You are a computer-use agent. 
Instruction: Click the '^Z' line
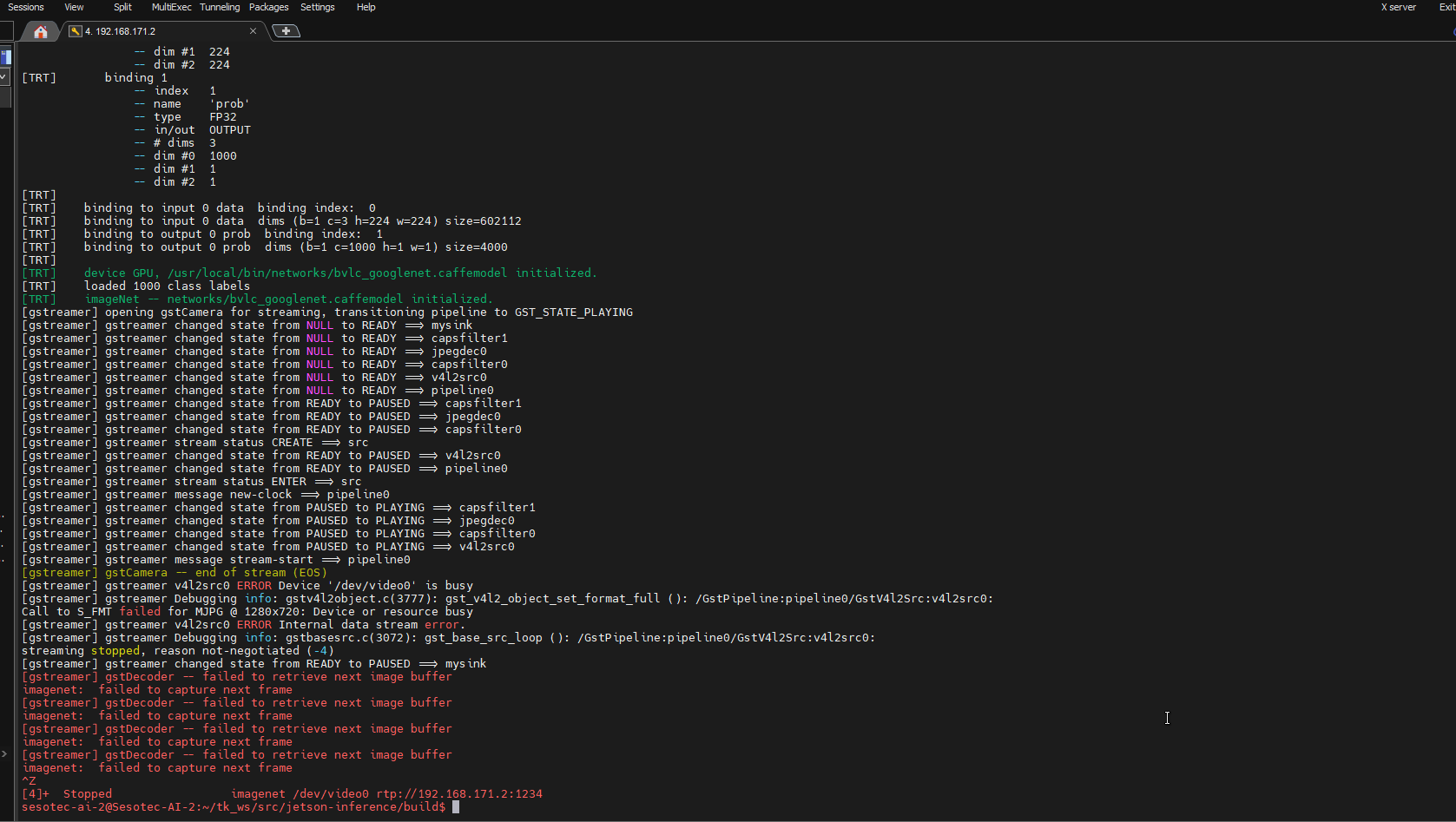tap(29, 781)
